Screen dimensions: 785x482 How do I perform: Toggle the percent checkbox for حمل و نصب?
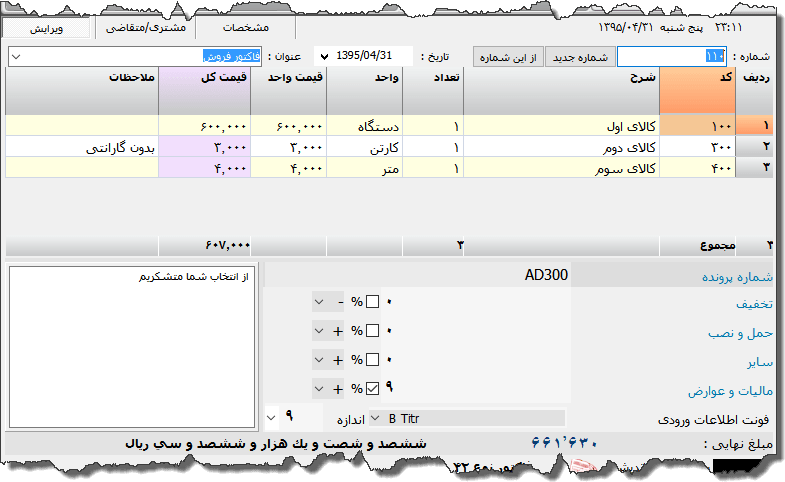[x=372, y=331]
